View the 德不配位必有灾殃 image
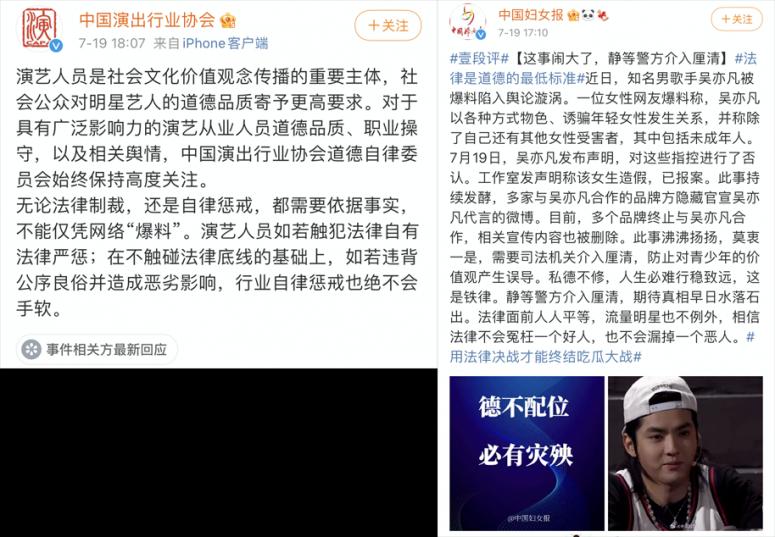Viewport: 775px width, 537px height. coord(527,453)
